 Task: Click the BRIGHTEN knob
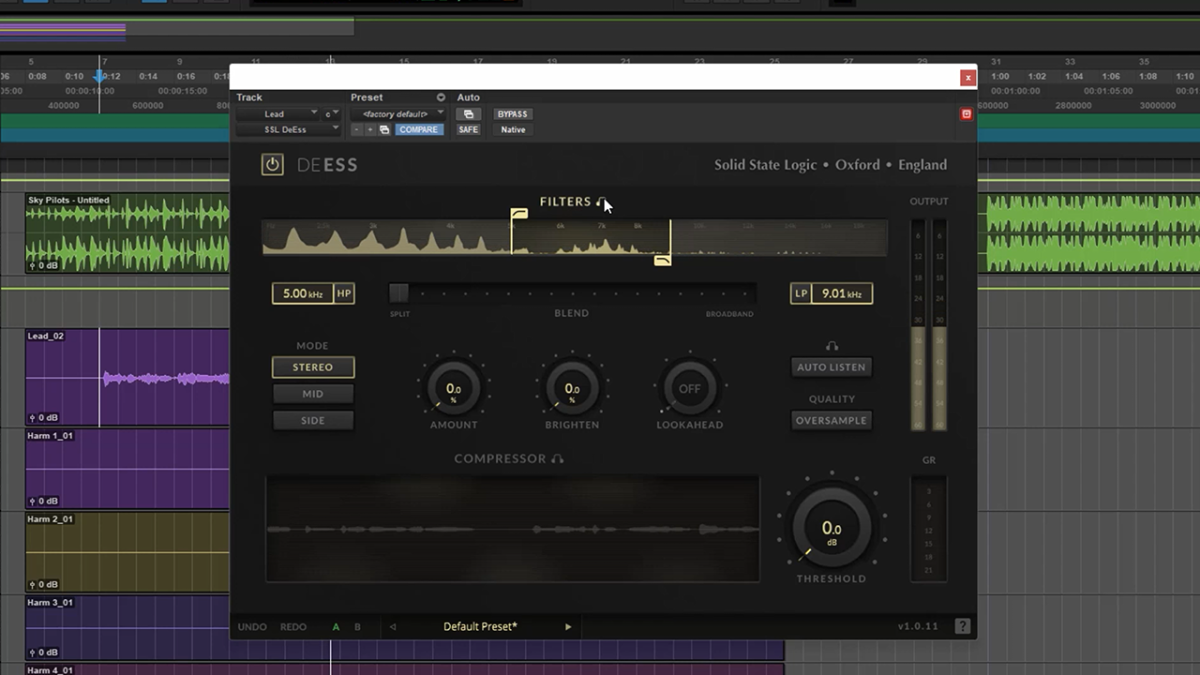pos(572,389)
